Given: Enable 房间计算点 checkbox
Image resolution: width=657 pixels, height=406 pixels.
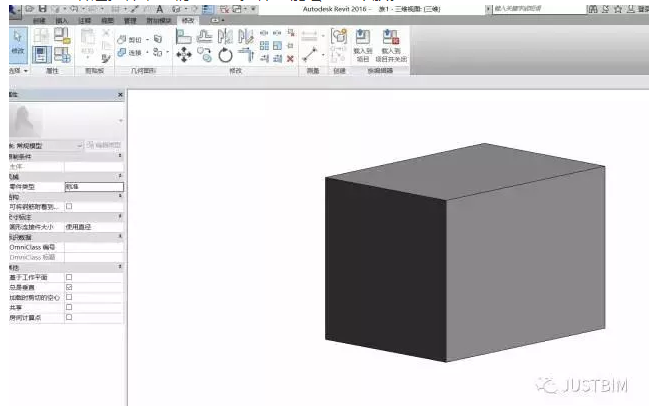Looking at the screenshot, I should [x=69, y=317].
